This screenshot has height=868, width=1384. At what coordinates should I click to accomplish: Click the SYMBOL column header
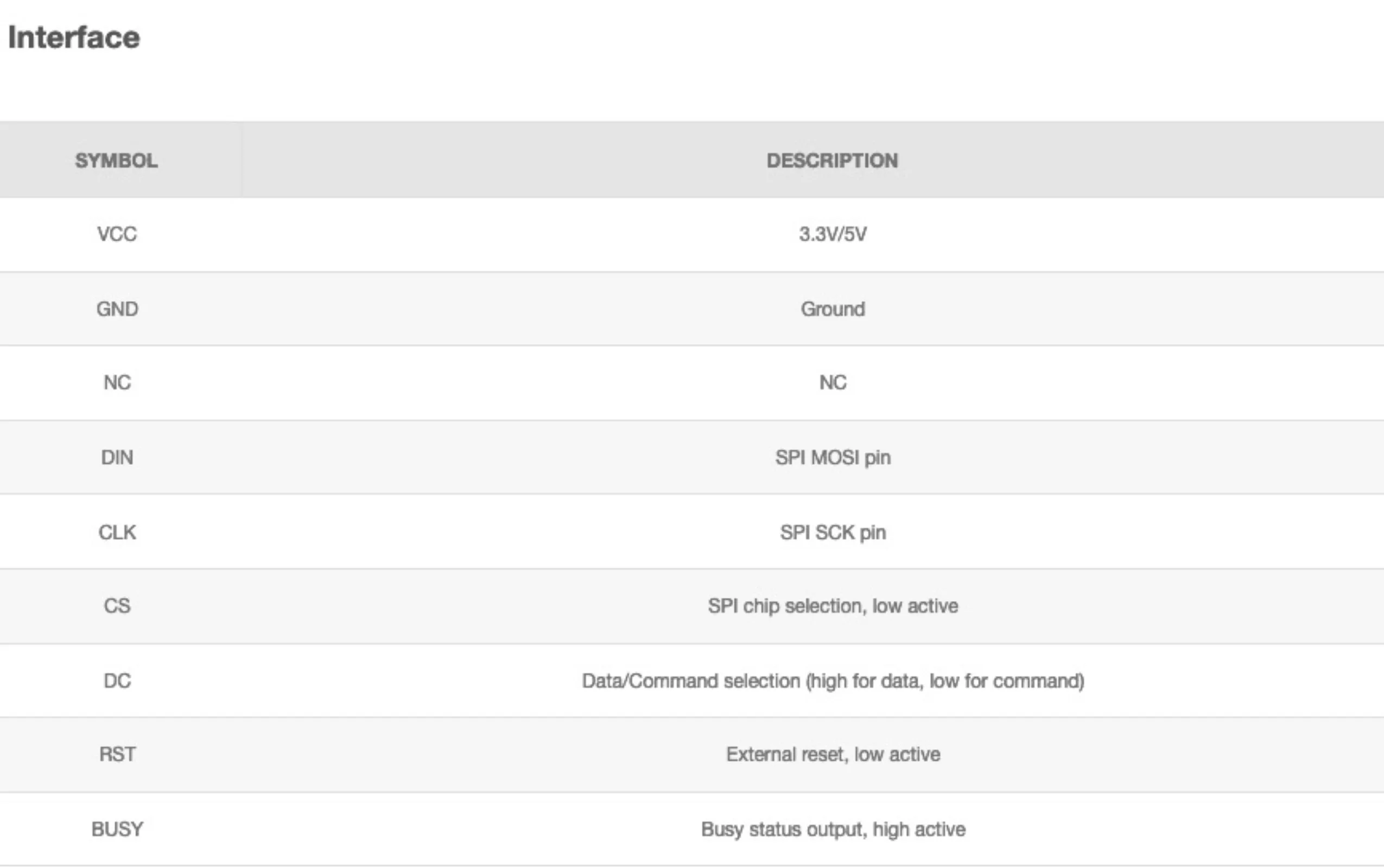[x=117, y=160]
